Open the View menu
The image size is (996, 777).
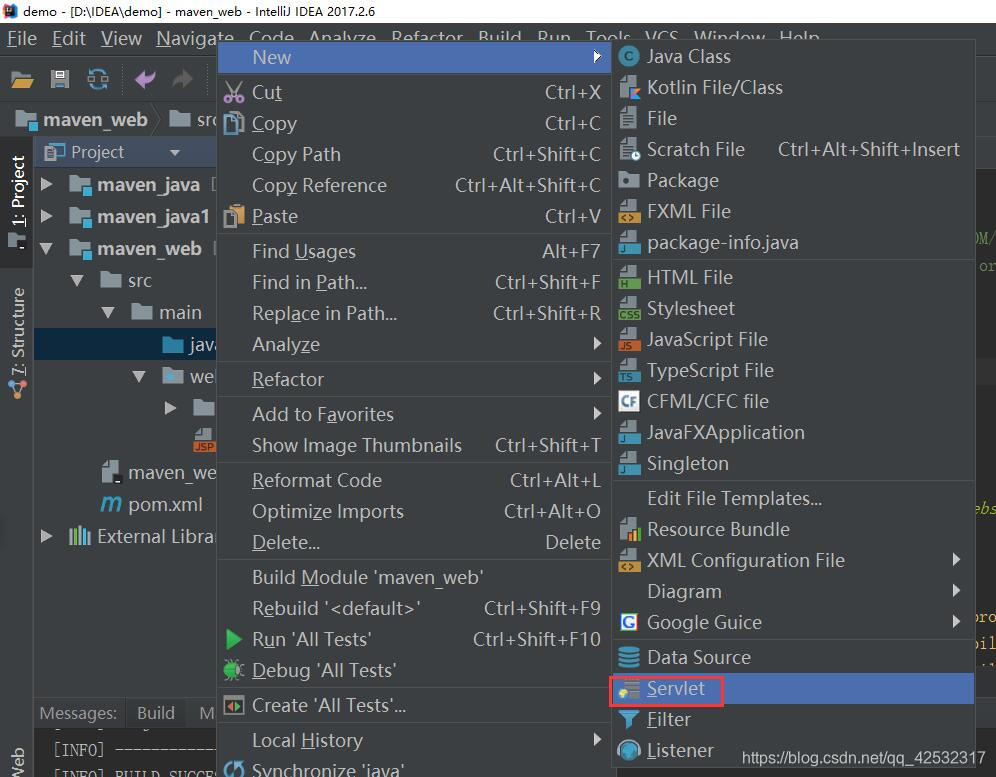(x=121, y=39)
